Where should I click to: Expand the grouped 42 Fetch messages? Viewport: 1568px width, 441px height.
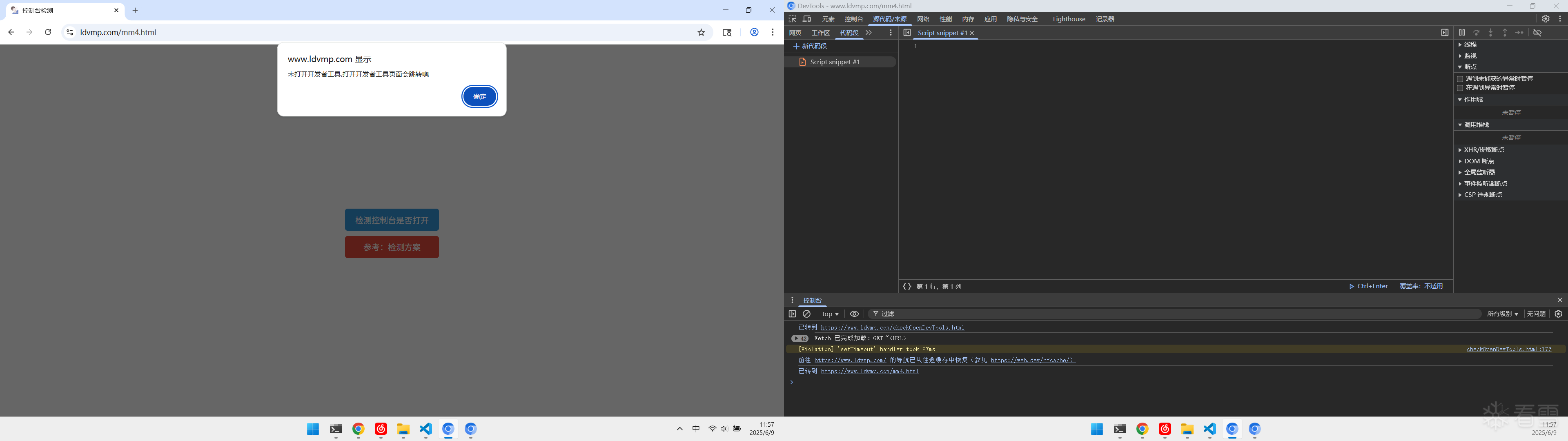click(x=800, y=339)
